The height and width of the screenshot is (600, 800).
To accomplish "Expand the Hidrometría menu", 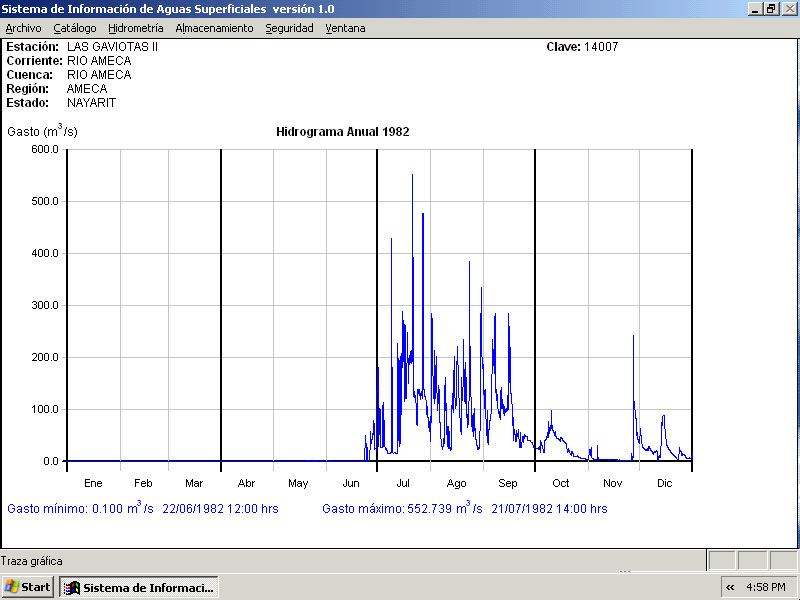I will tap(135, 28).
